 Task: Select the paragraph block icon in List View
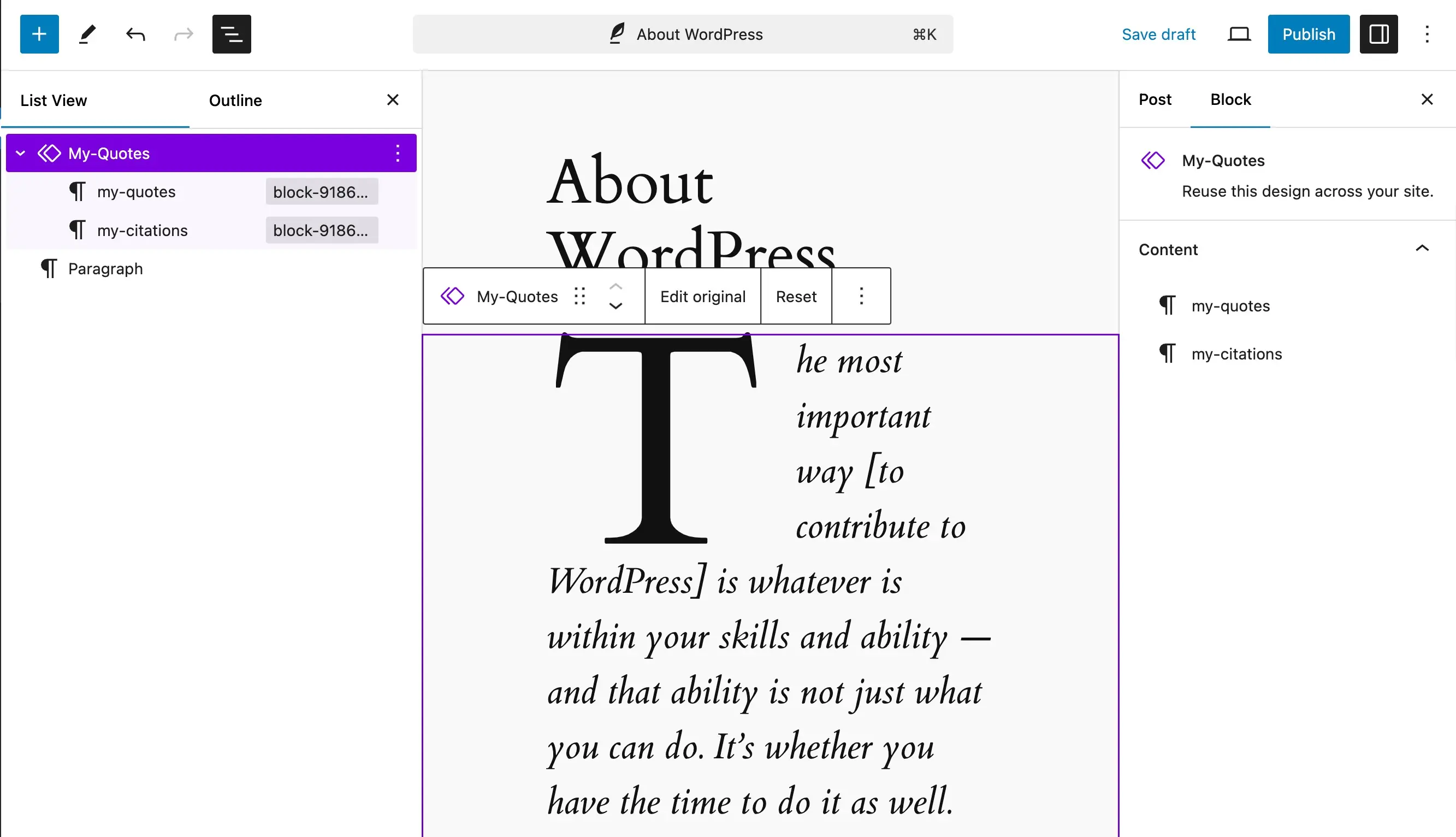click(48, 268)
